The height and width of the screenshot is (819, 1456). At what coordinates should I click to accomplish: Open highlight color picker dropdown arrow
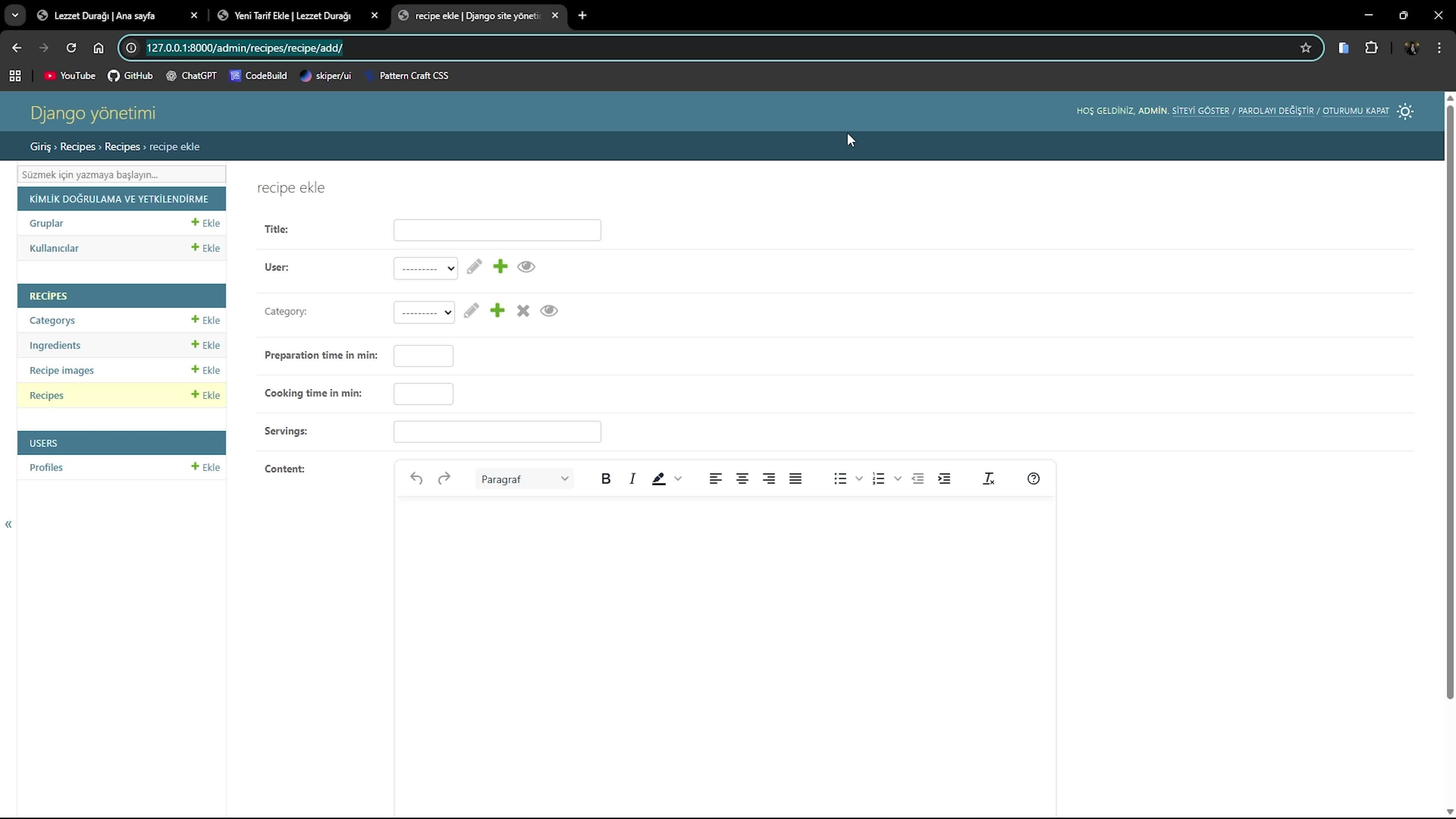[x=678, y=479]
